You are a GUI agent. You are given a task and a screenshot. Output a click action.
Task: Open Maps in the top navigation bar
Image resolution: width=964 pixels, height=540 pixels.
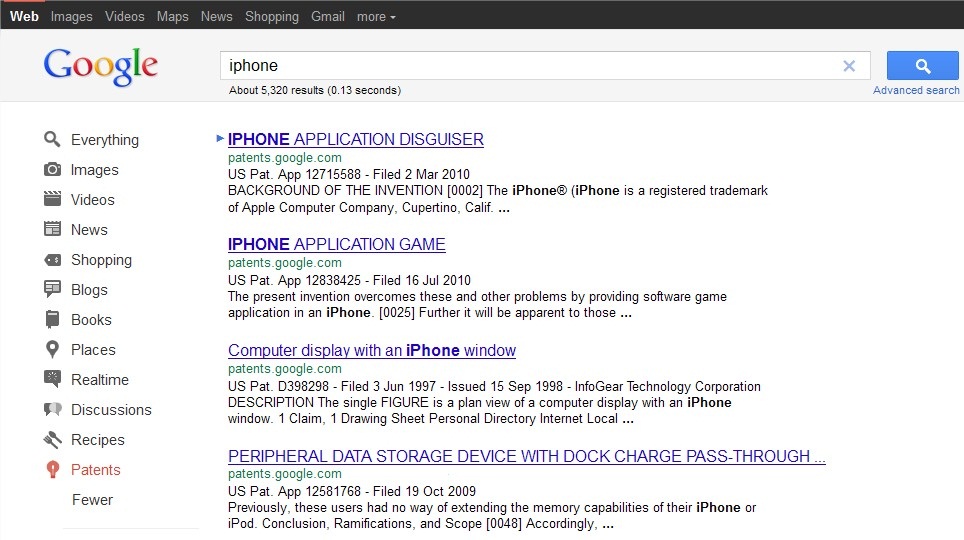172,17
